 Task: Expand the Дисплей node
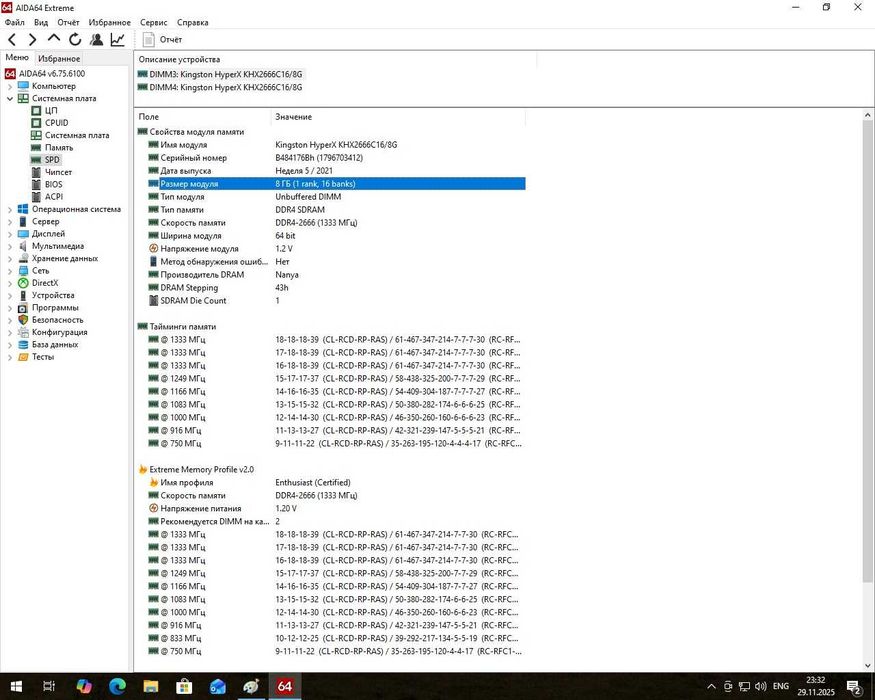pos(9,234)
